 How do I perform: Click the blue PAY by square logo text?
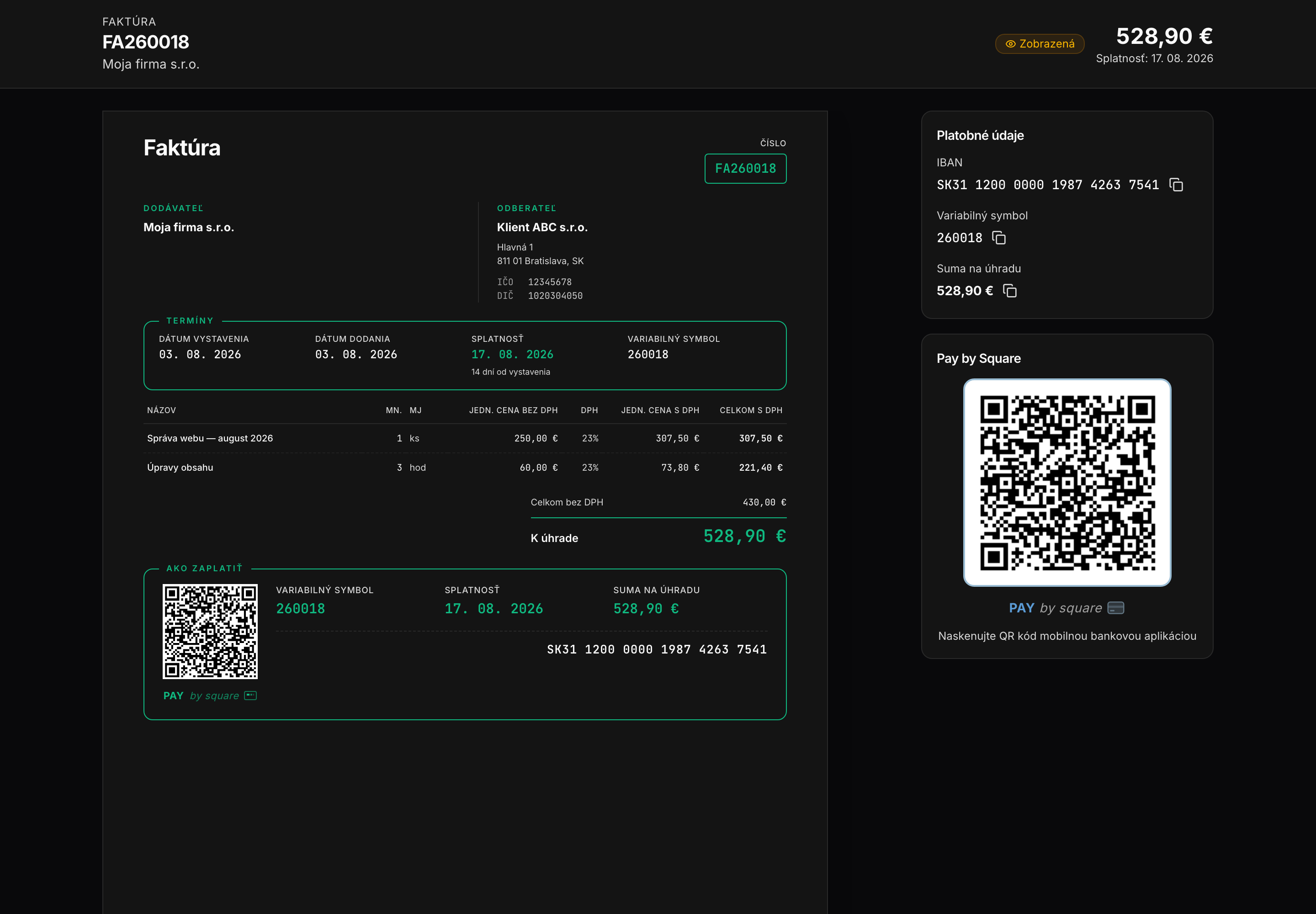[x=1055, y=608]
